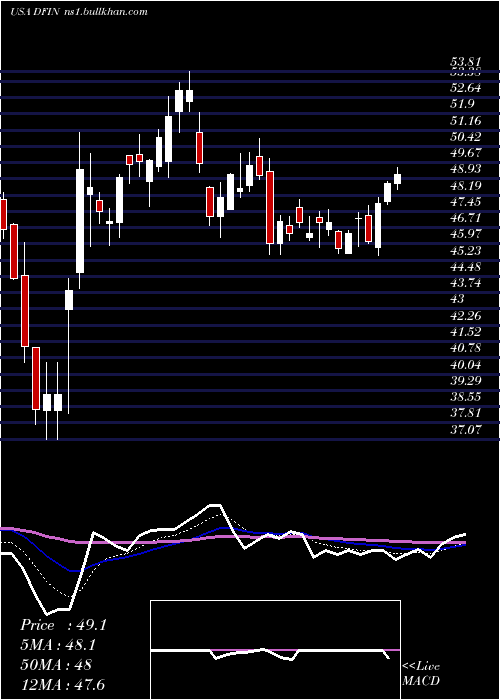Select the 51.9 price axis label

tap(462, 104)
